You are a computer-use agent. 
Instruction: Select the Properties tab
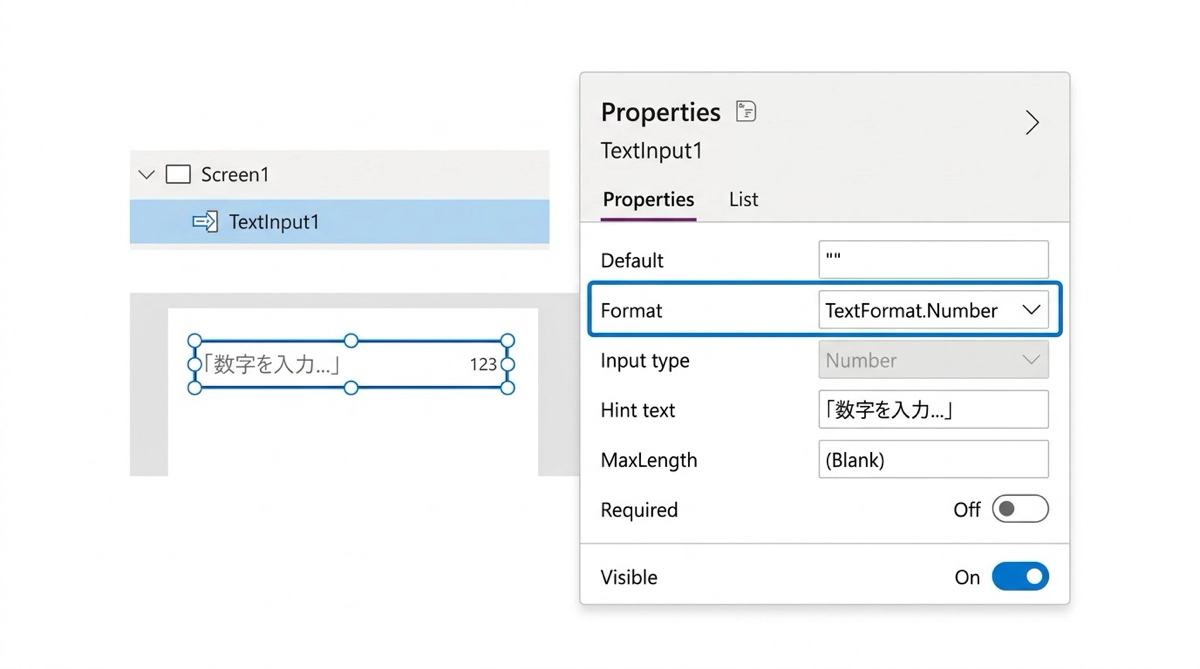click(x=648, y=200)
